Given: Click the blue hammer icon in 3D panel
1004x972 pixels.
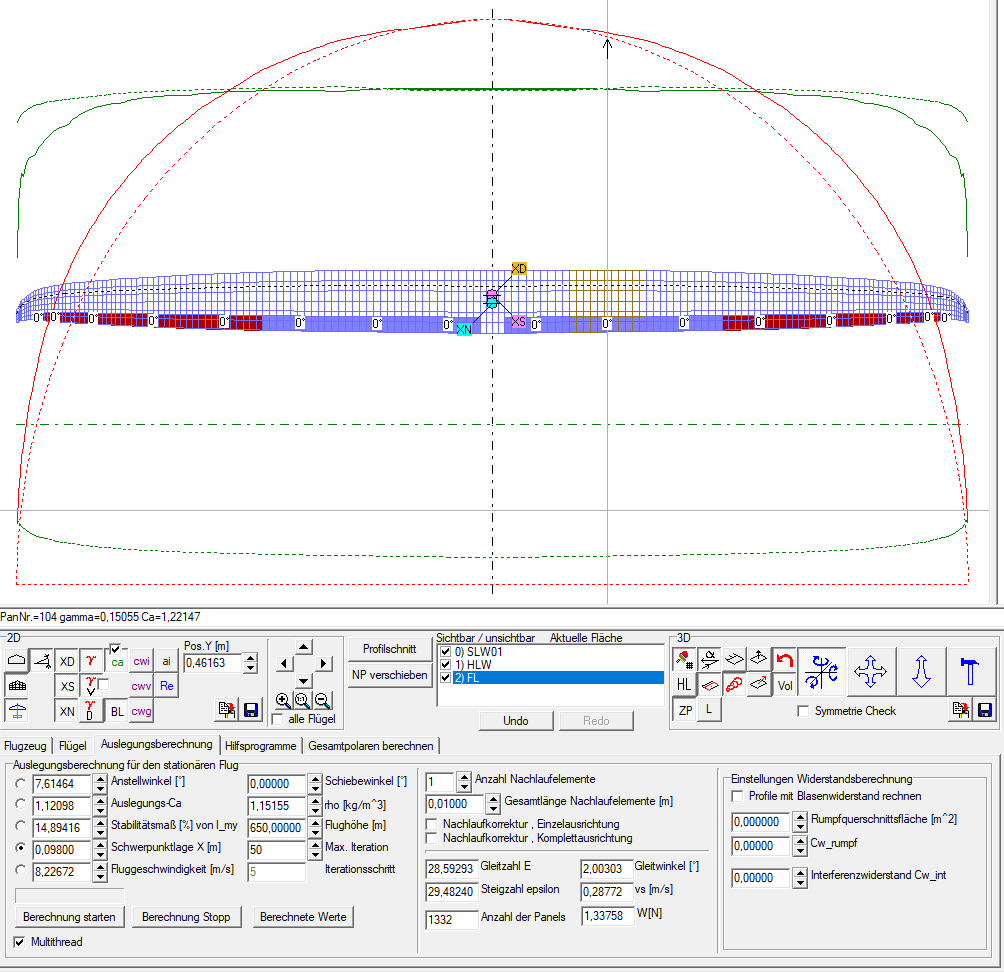Looking at the screenshot, I should tap(970, 671).
